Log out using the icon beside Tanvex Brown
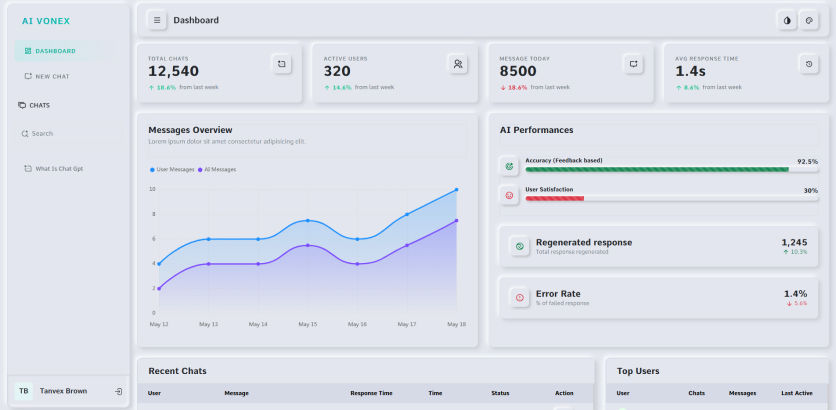This screenshot has width=836, height=410. tap(118, 391)
